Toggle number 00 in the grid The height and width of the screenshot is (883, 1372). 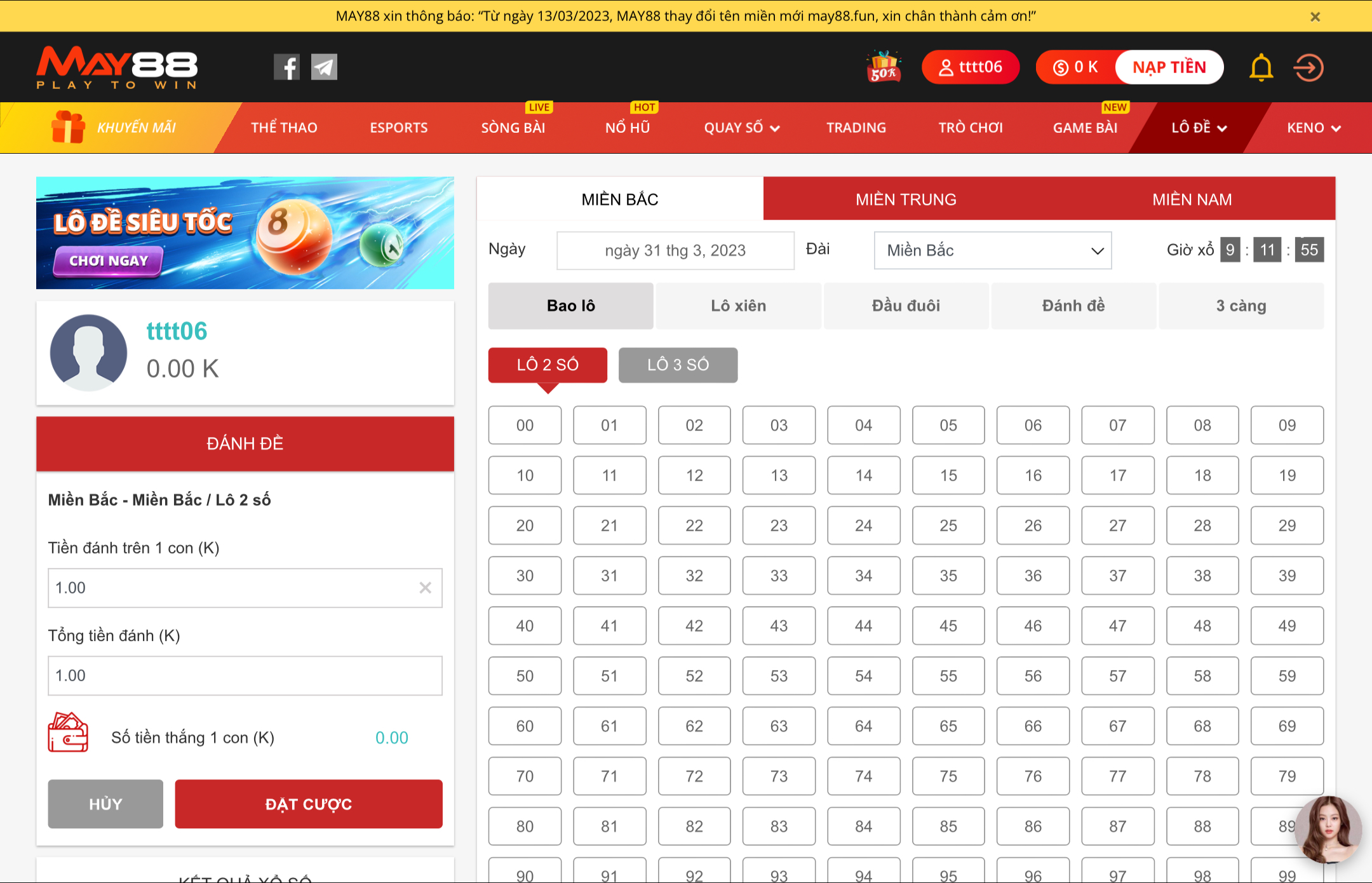(x=525, y=425)
